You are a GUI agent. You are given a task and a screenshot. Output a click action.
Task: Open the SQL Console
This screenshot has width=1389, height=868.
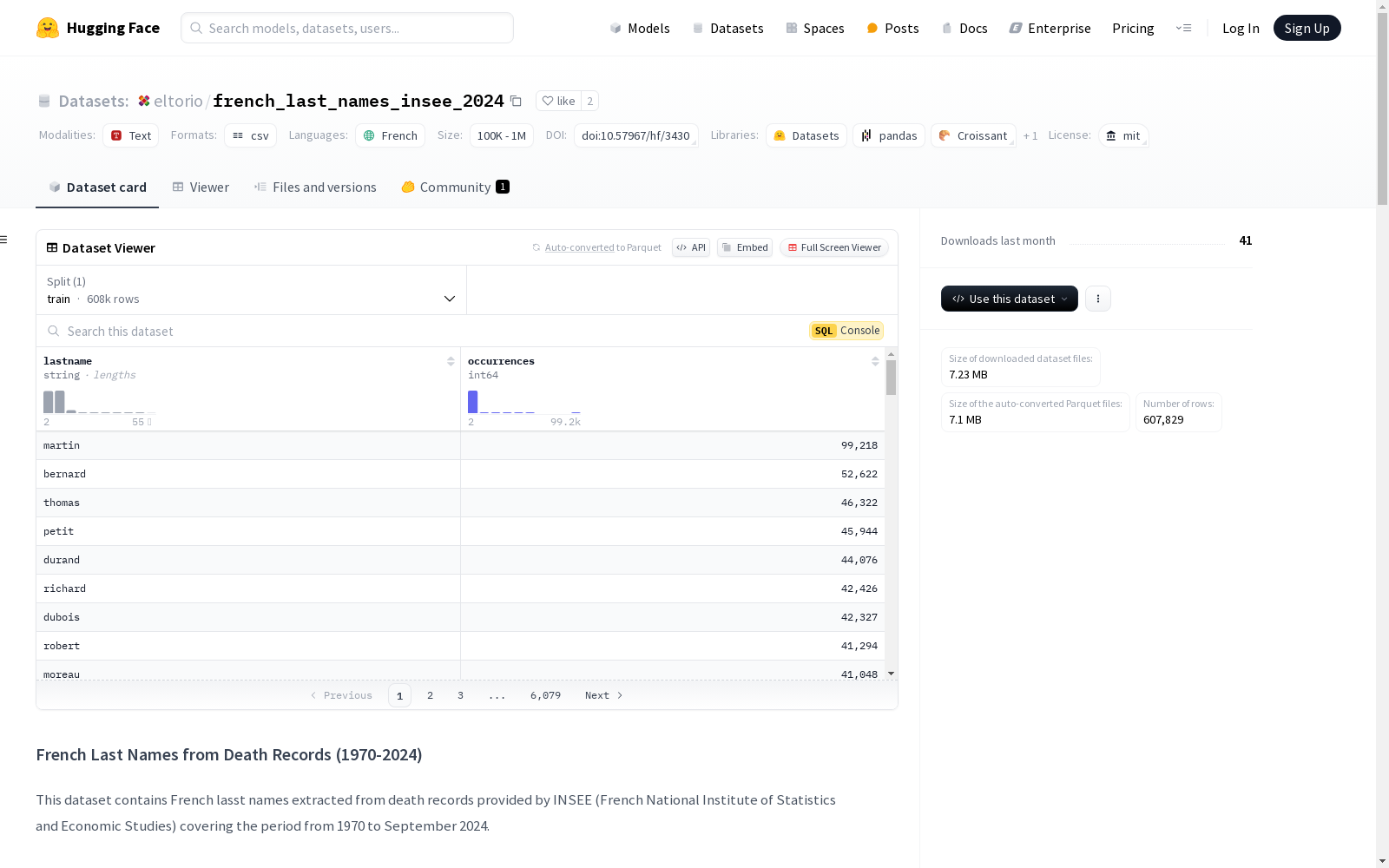click(x=846, y=331)
